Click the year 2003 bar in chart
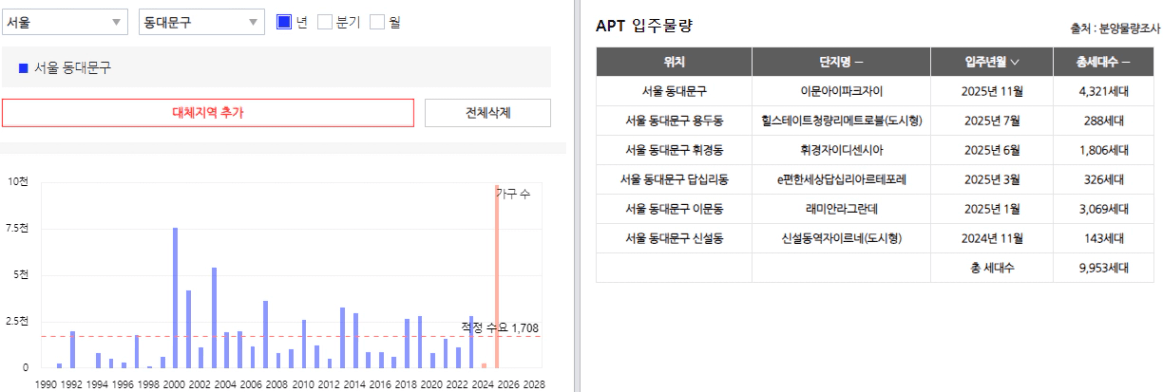 point(214,318)
